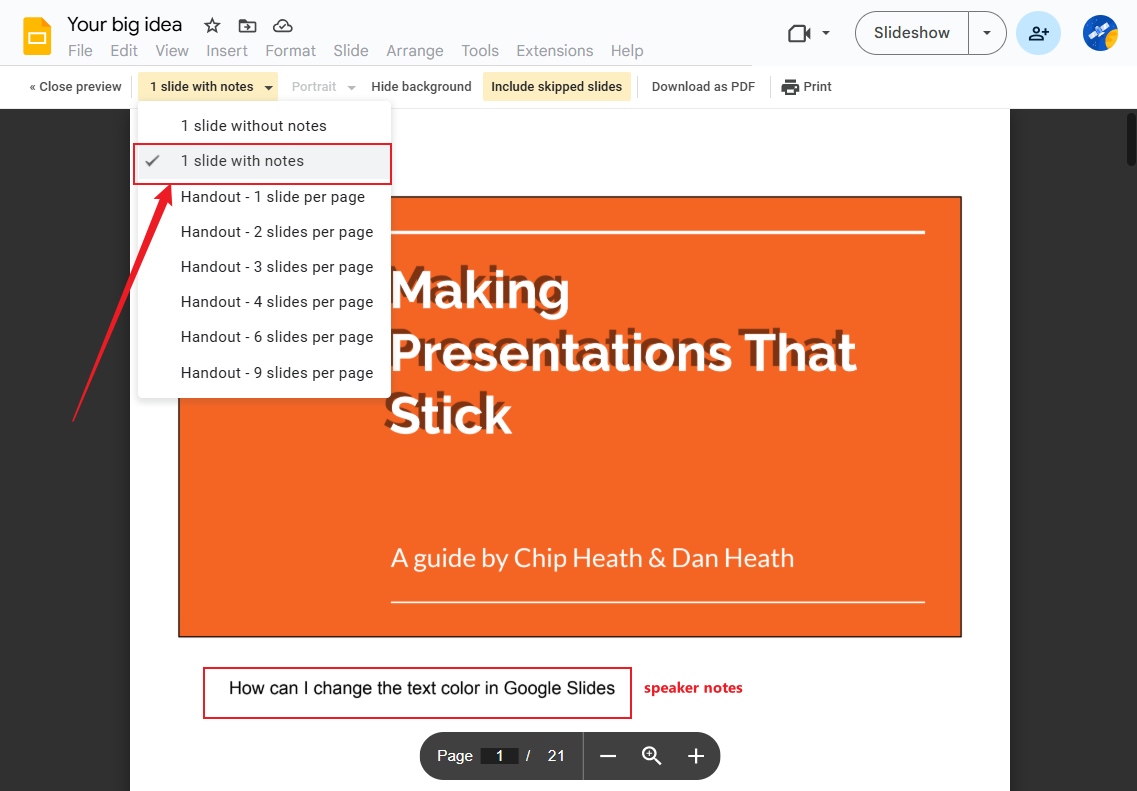Click the magnifier zoom icon
1137x791 pixels.
pyautogui.click(x=652, y=756)
